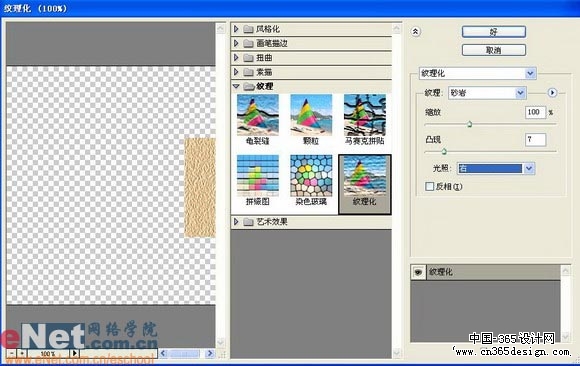Click the 取消 cancel button
Viewport: 580px width, 366px height.
pos(494,50)
